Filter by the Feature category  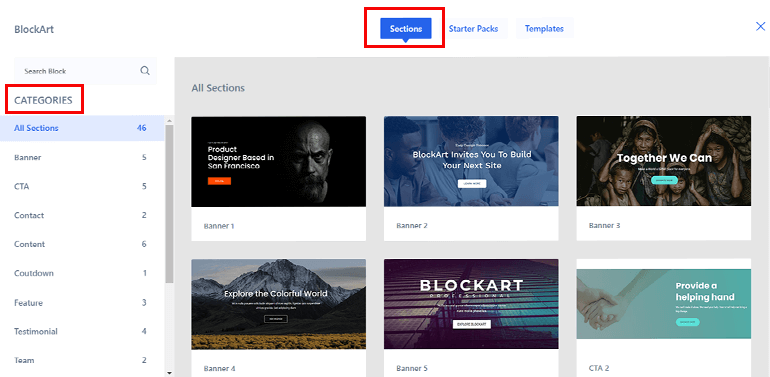82,303
